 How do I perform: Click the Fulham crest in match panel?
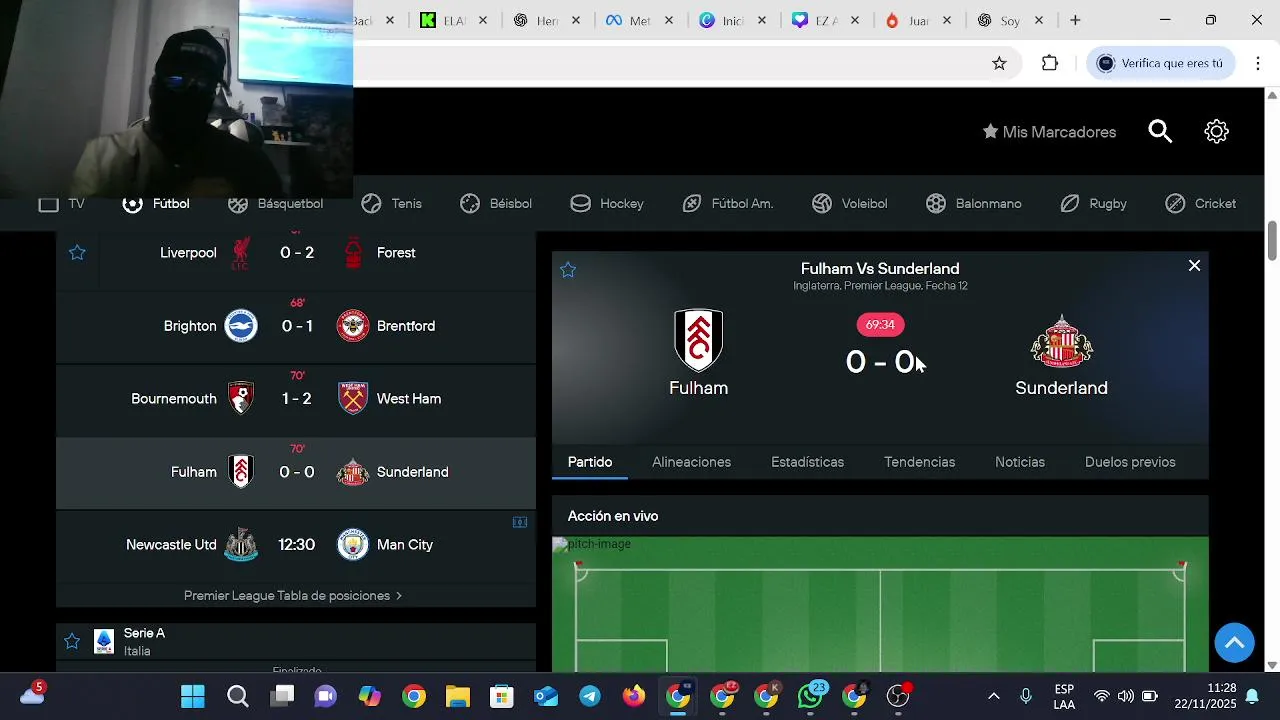click(x=698, y=340)
